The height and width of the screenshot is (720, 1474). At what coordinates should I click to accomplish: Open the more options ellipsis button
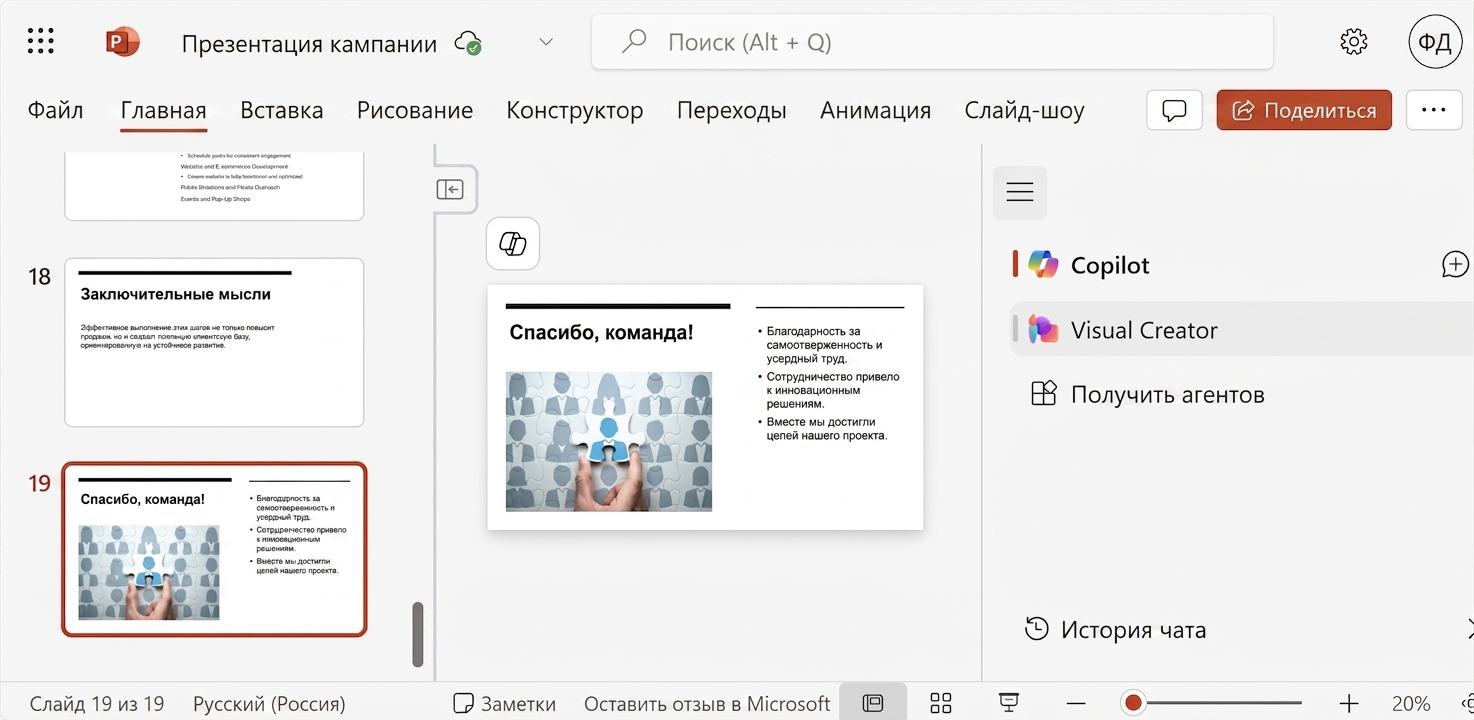pyautogui.click(x=1434, y=110)
